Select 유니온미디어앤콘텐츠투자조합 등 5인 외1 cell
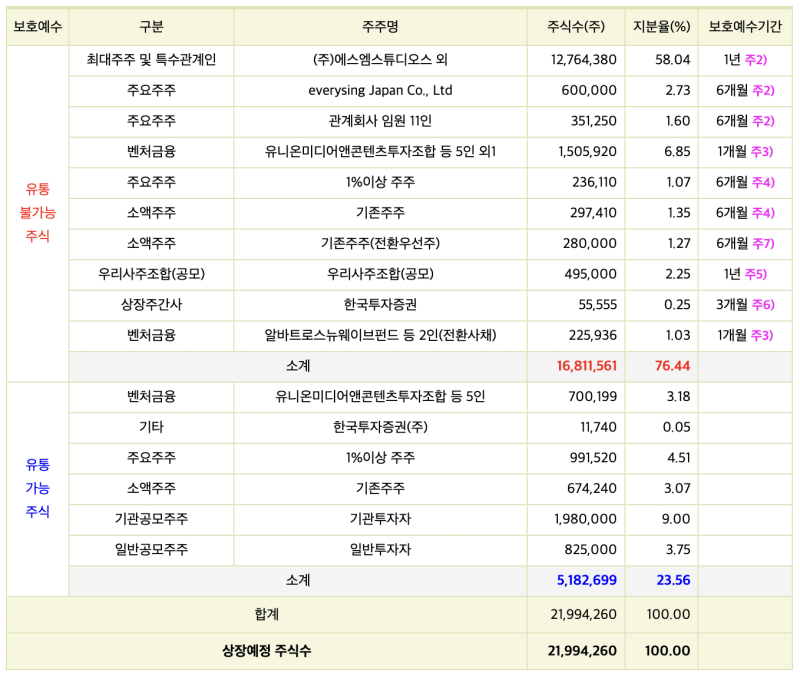Screen dimensions: 800x676 click(x=380, y=152)
